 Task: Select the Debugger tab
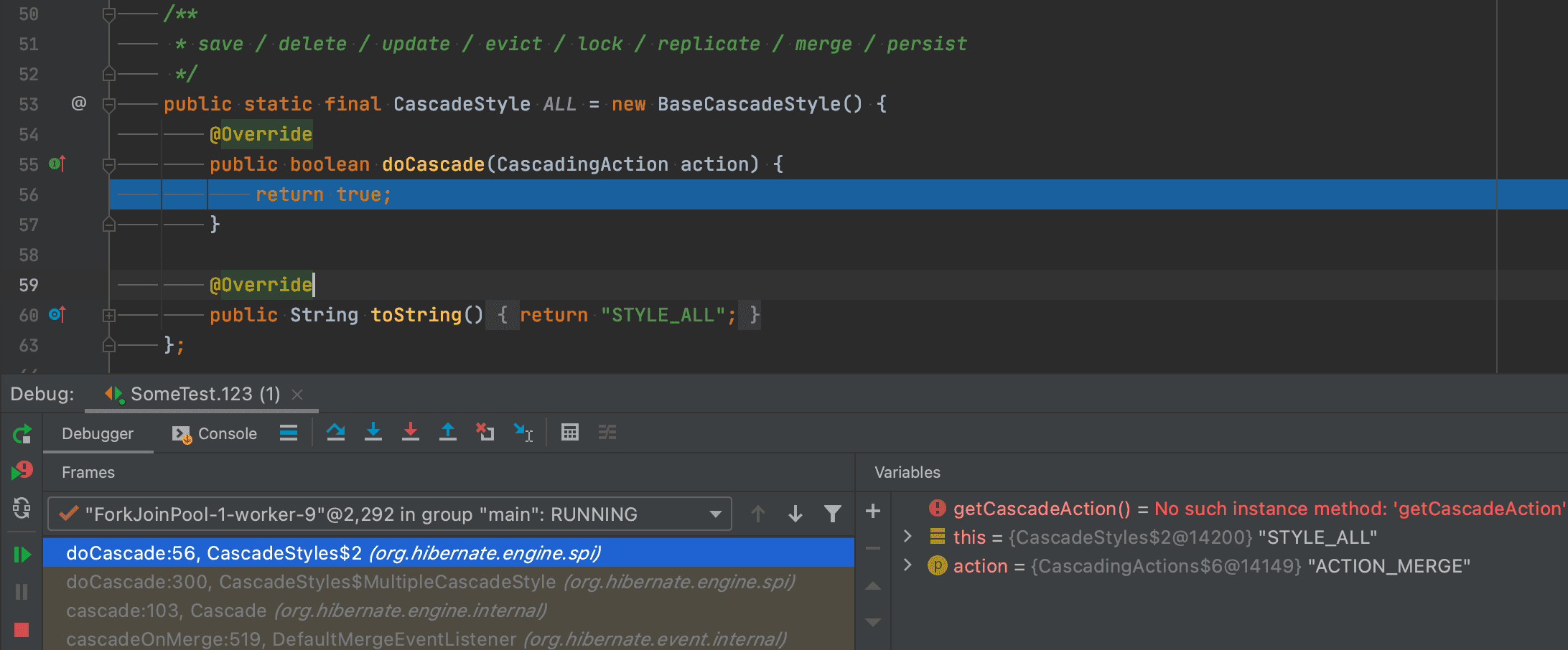tap(98, 433)
